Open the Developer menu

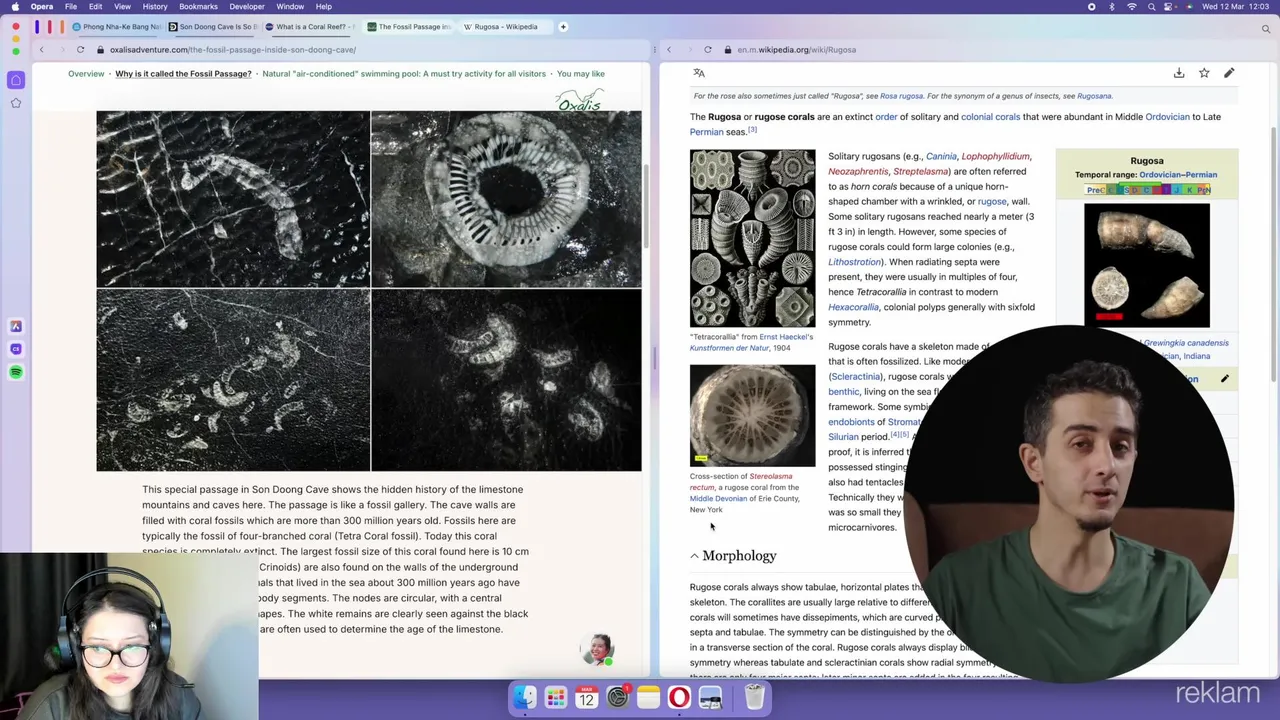(247, 7)
